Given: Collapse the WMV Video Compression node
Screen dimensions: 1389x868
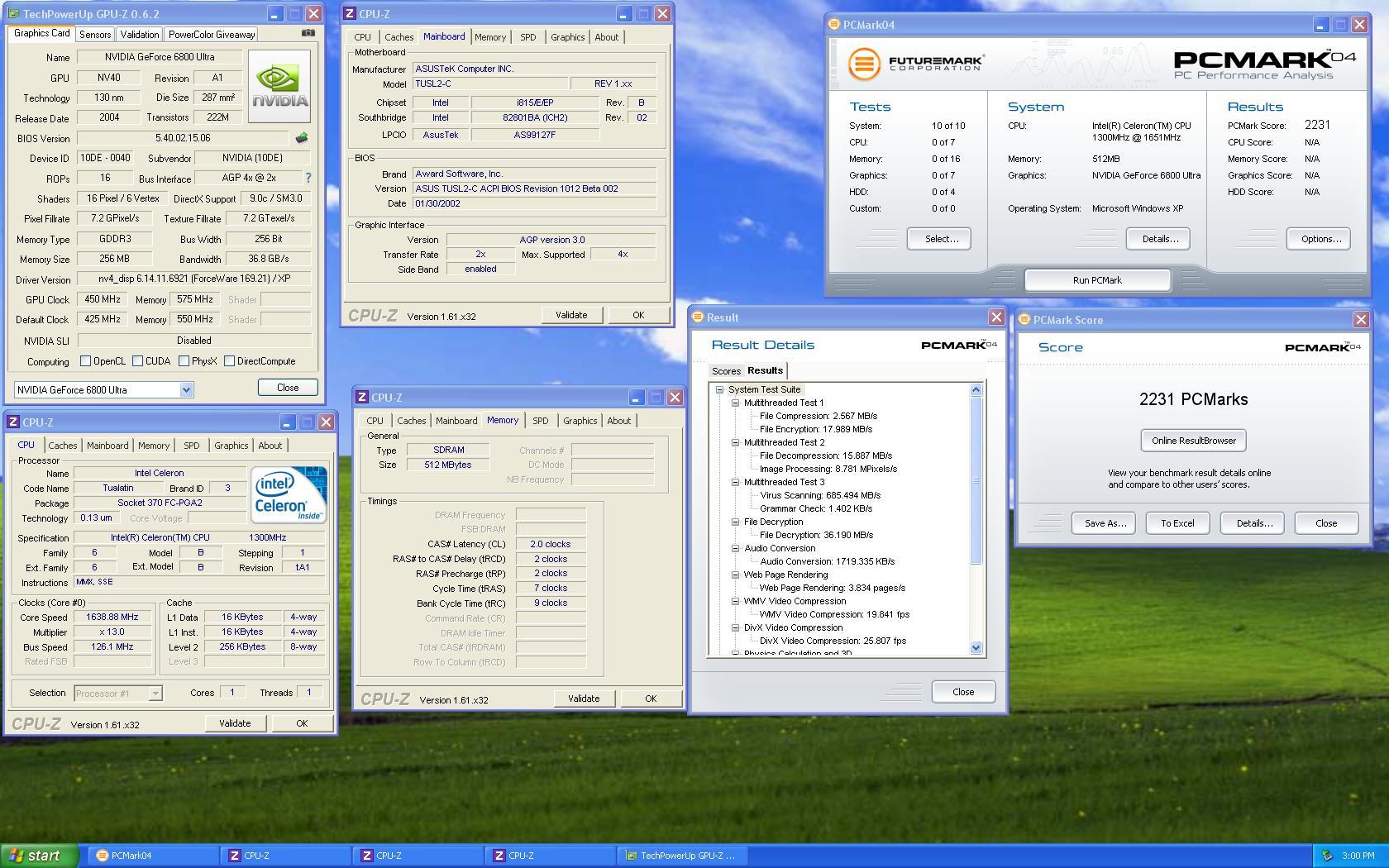Looking at the screenshot, I should tap(735, 601).
